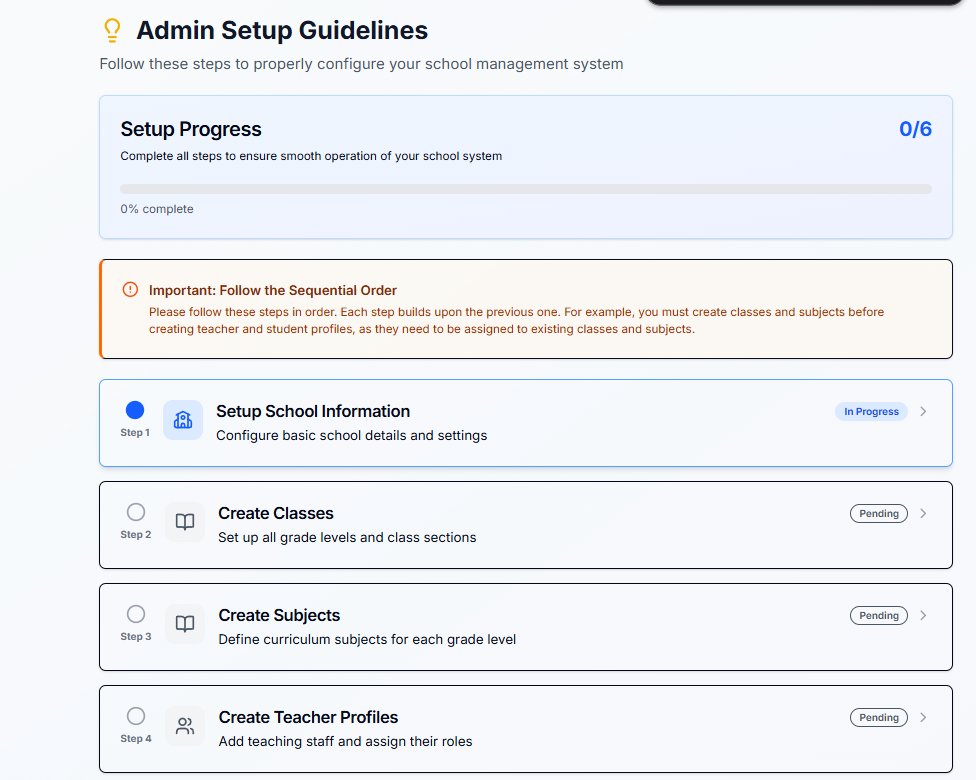Viewport: 976px width, 780px height.
Task: Click the Admin Setup Guidelines page title
Action: [282, 31]
